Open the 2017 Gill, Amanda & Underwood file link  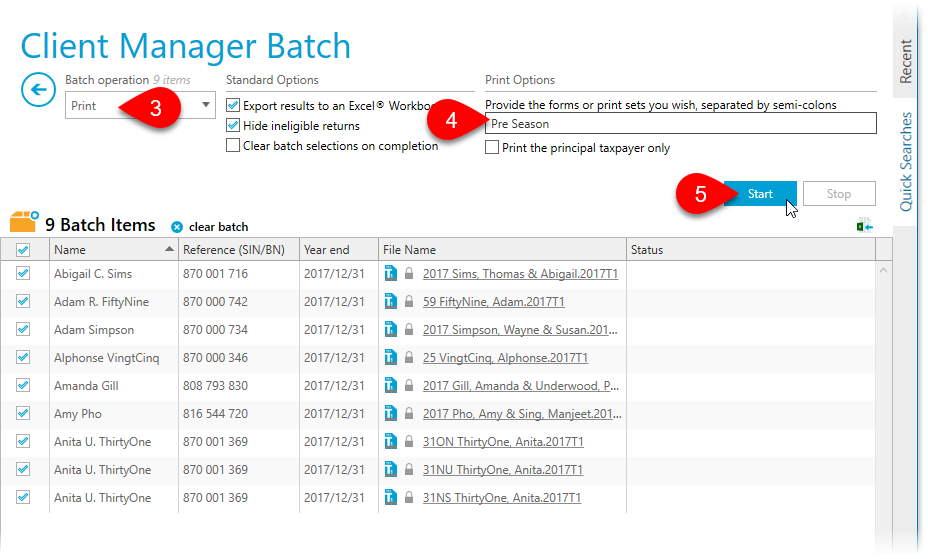tap(521, 386)
